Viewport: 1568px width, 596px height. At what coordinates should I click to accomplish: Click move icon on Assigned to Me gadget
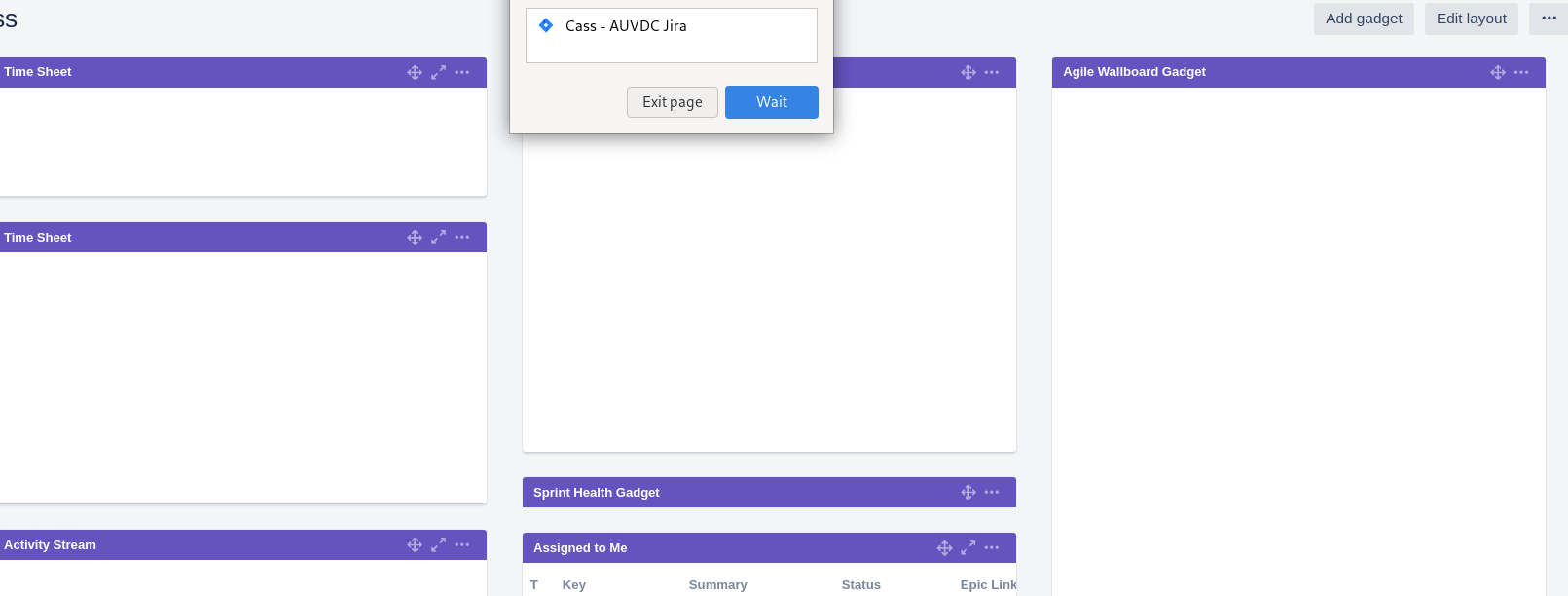tap(944, 548)
